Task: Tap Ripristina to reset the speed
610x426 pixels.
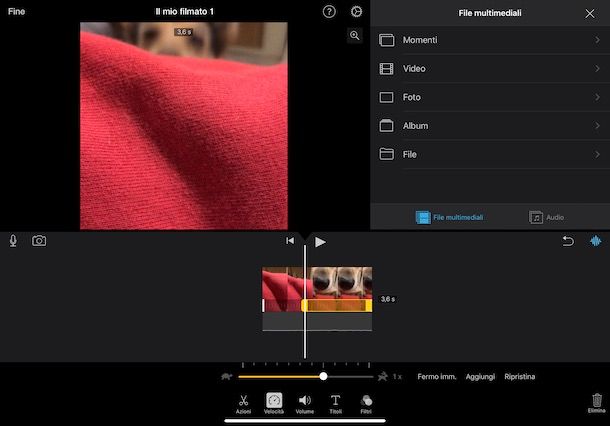Action: pyautogui.click(x=520, y=377)
